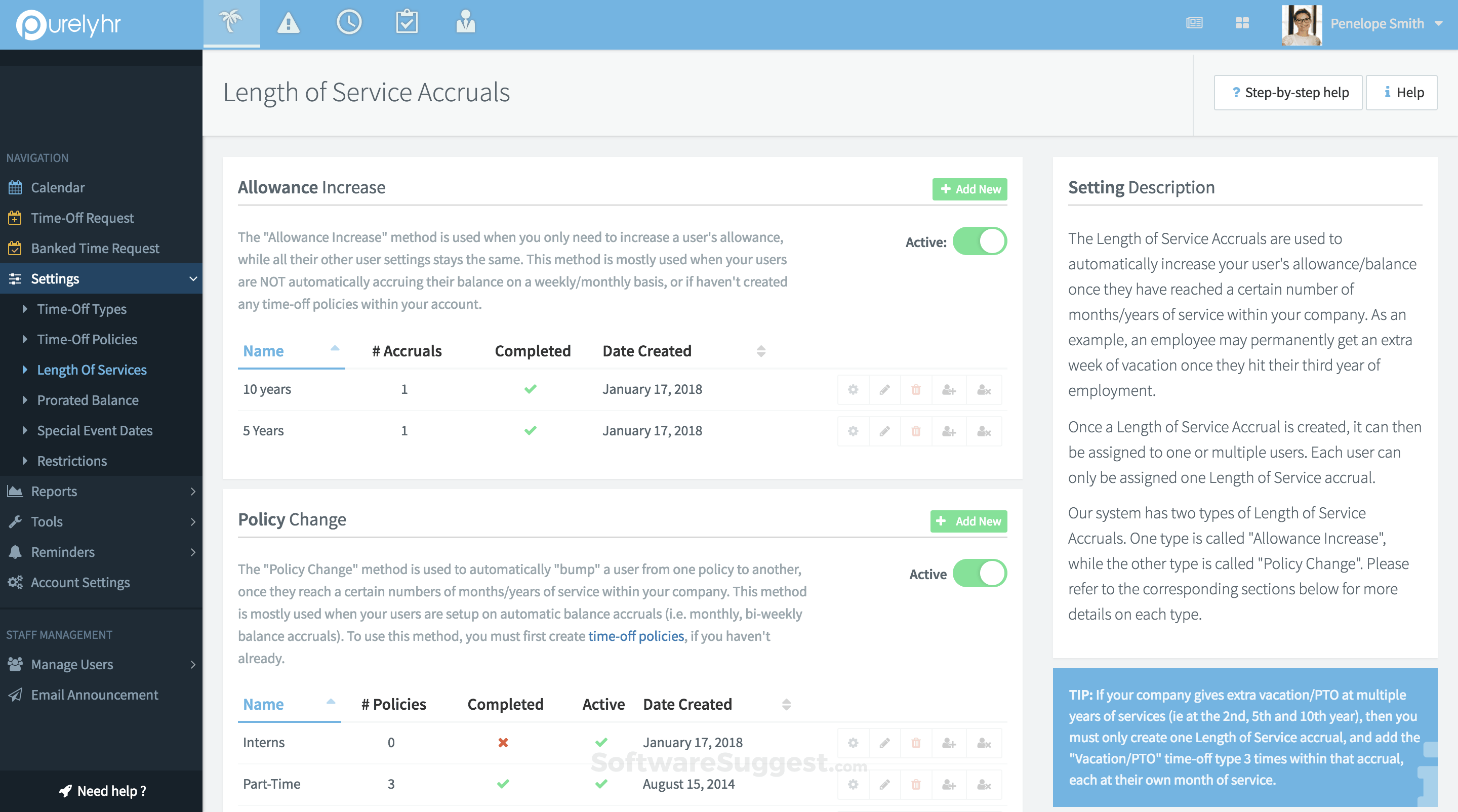Click the grid apps icon near profile
The image size is (1458, 812).
pos(1242,23)
